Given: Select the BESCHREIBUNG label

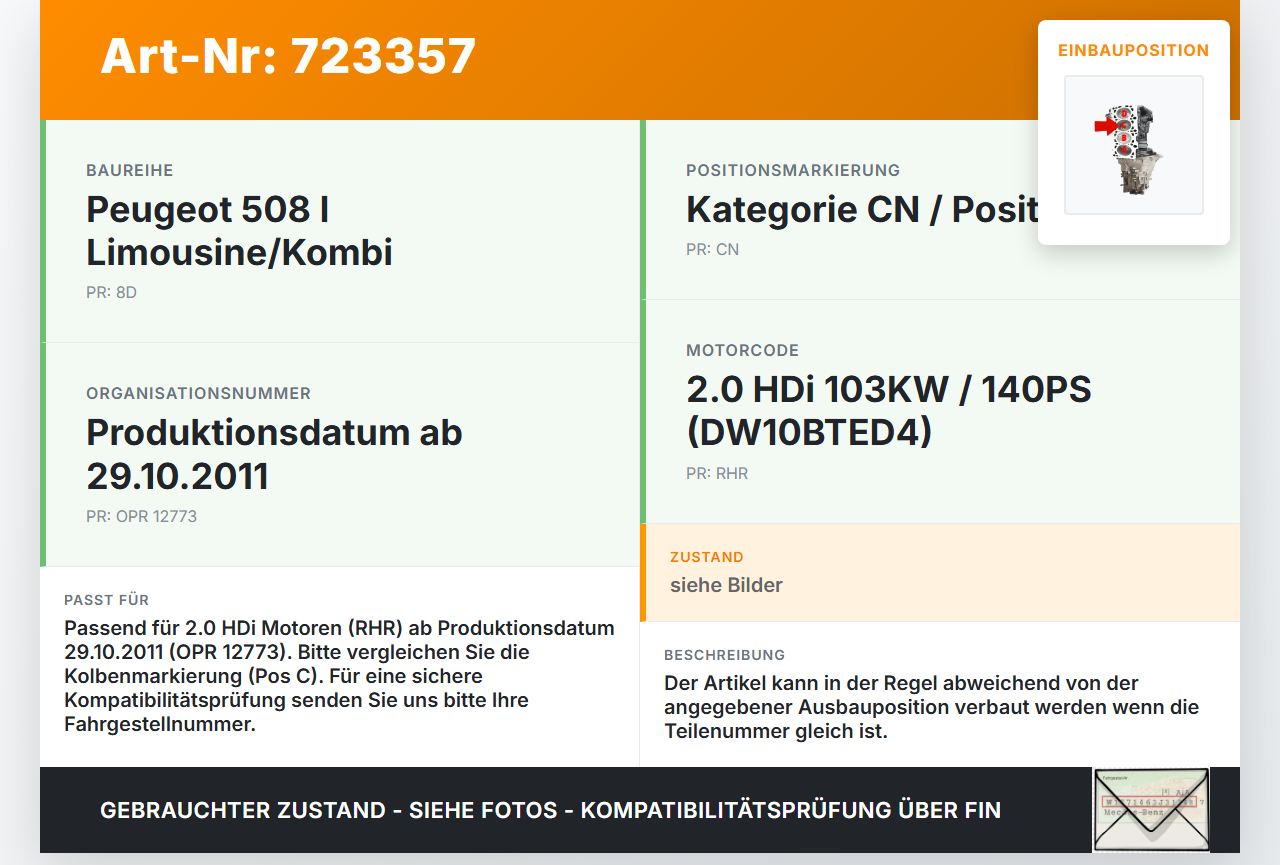Looking at the screenshot, I should pyautogui.click(x=725, y=655).
